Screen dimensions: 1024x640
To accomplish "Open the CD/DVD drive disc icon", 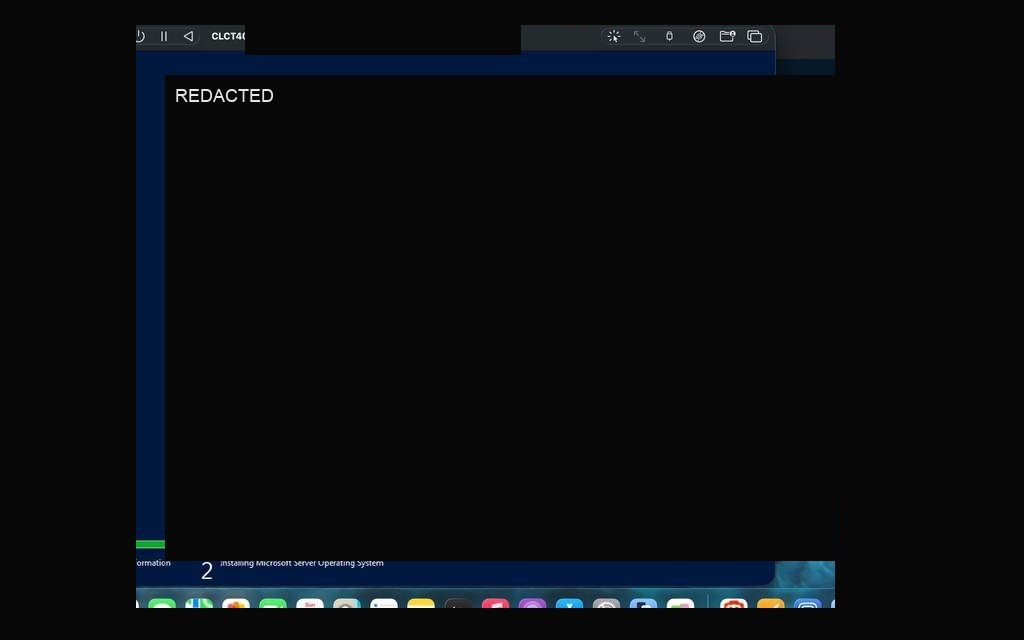I will (699, 37).
